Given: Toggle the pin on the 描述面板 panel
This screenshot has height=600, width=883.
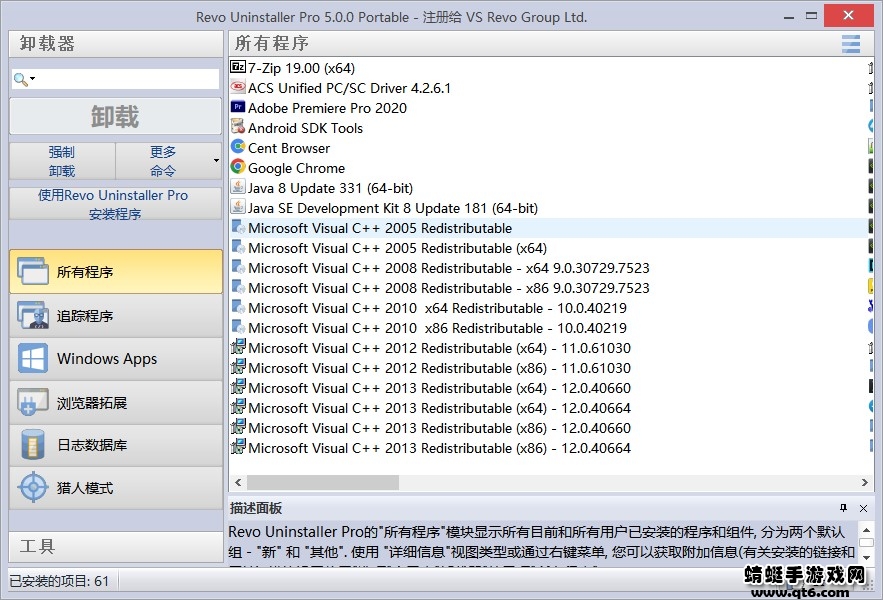Looking at the screenshot, I should click(841, 508).
